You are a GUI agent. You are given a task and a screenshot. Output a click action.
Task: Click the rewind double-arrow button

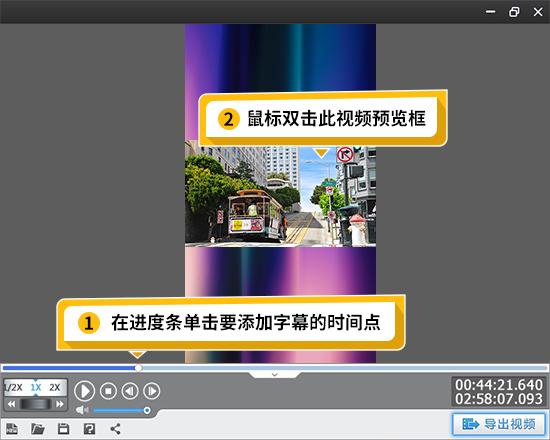(11, 404)
